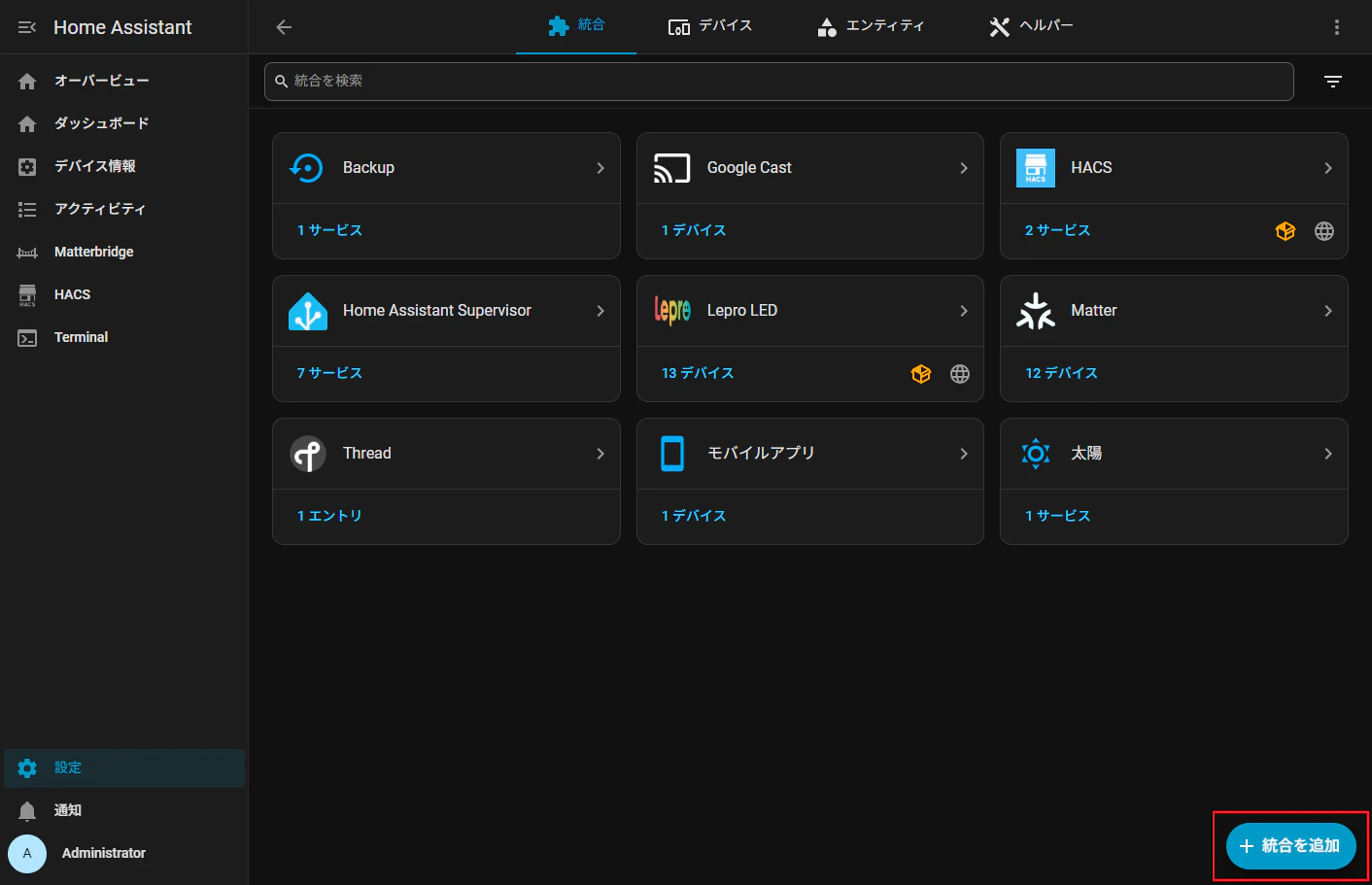Click the 統合を追加 button

click(x=1291, y=846)
